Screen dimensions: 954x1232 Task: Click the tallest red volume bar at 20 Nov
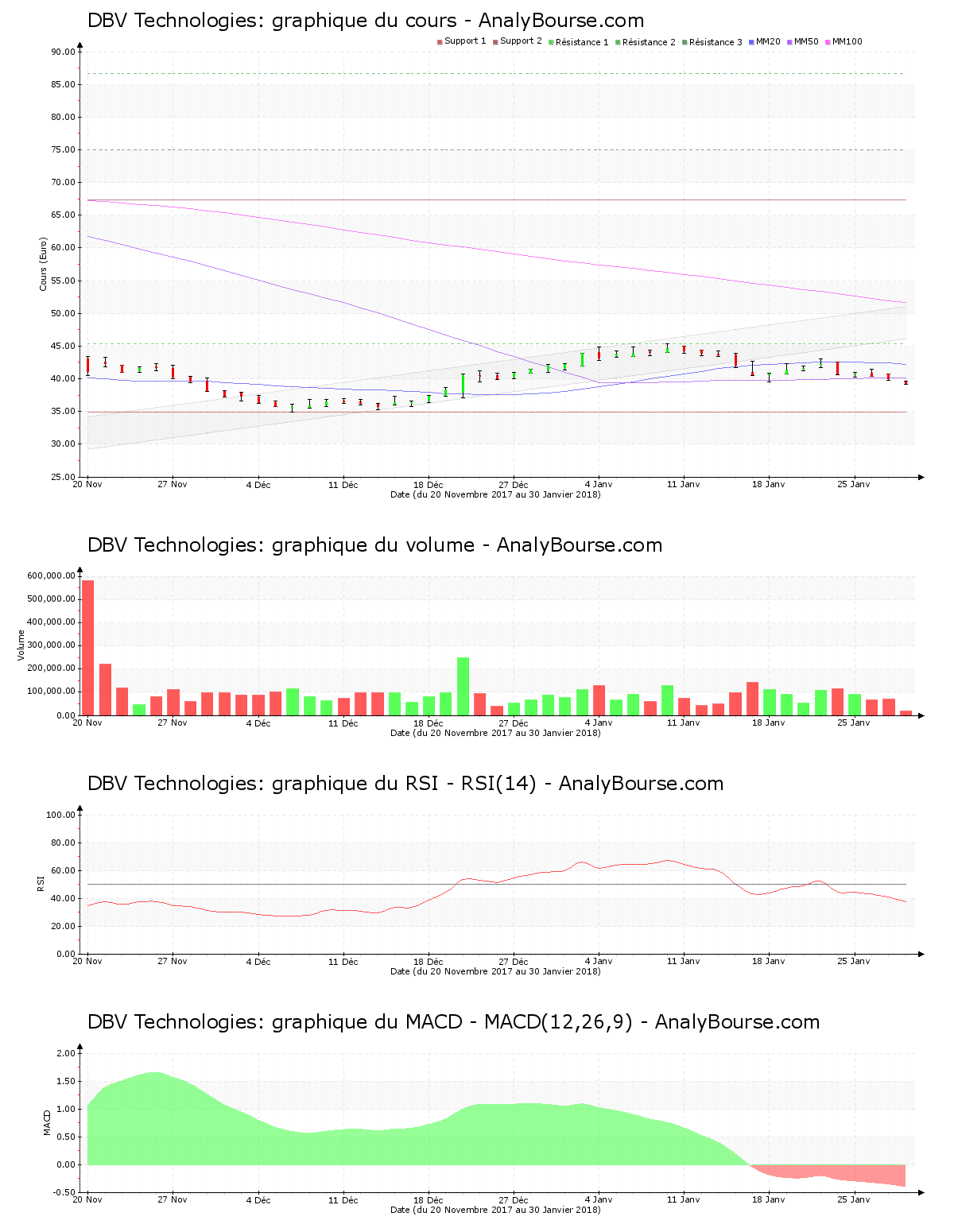pyautogui.click(x=88, y=648)
